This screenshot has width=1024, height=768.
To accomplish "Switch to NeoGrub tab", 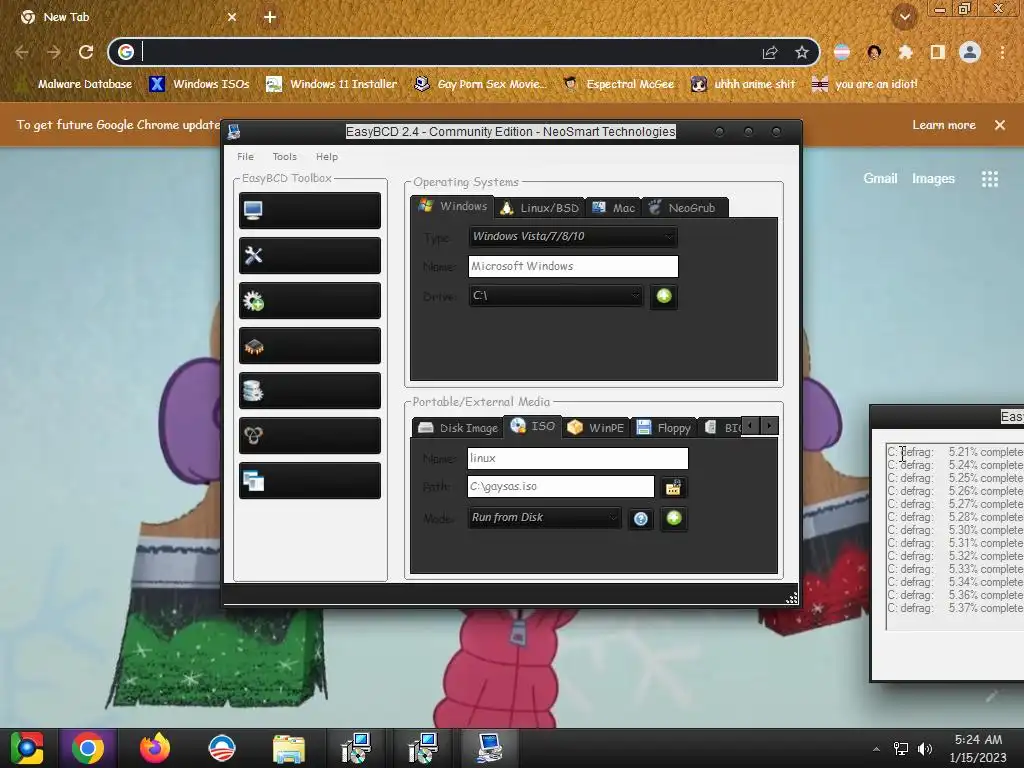I will pos(684,208).
